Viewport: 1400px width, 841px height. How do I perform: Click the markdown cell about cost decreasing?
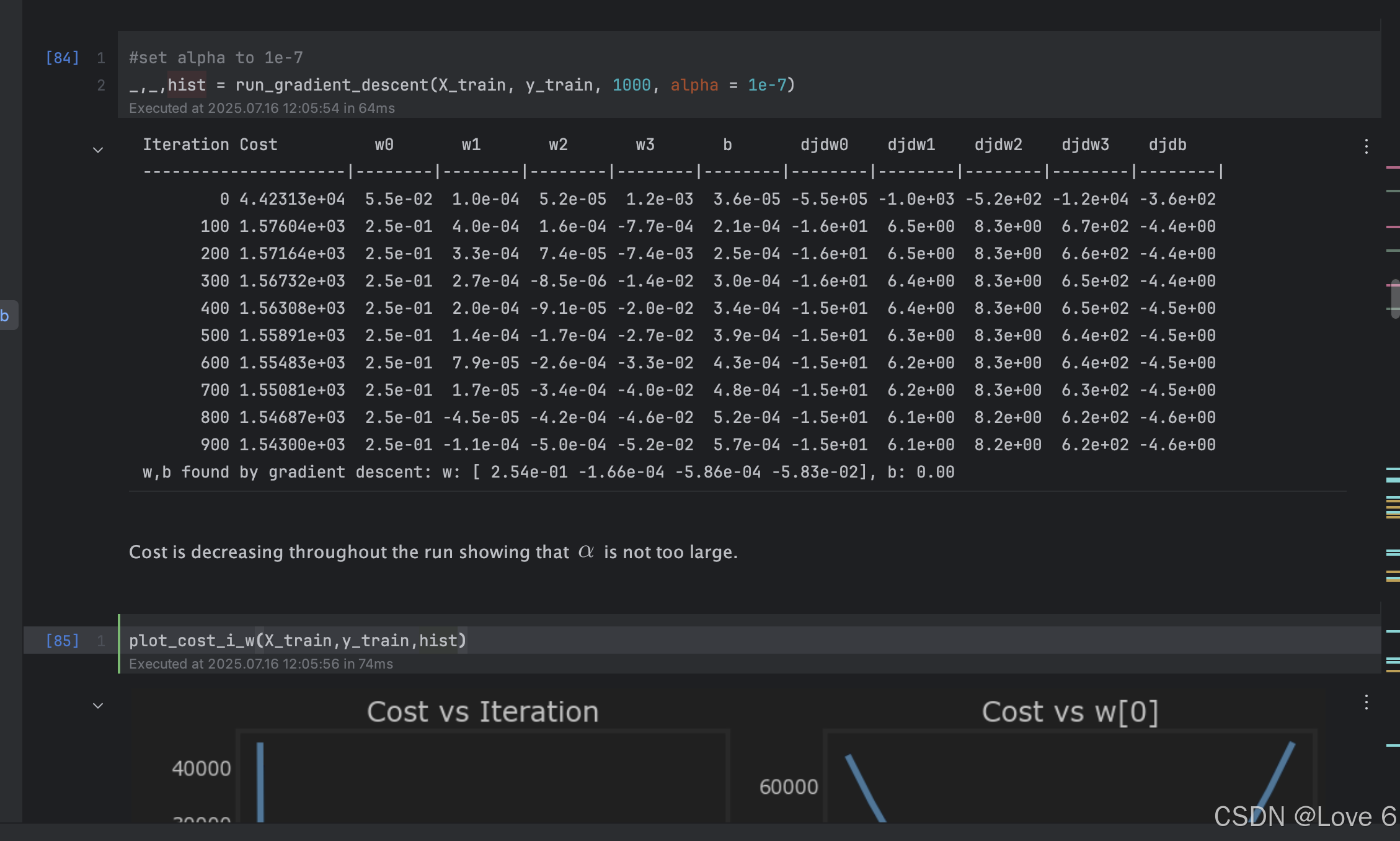tap(433, 552)
